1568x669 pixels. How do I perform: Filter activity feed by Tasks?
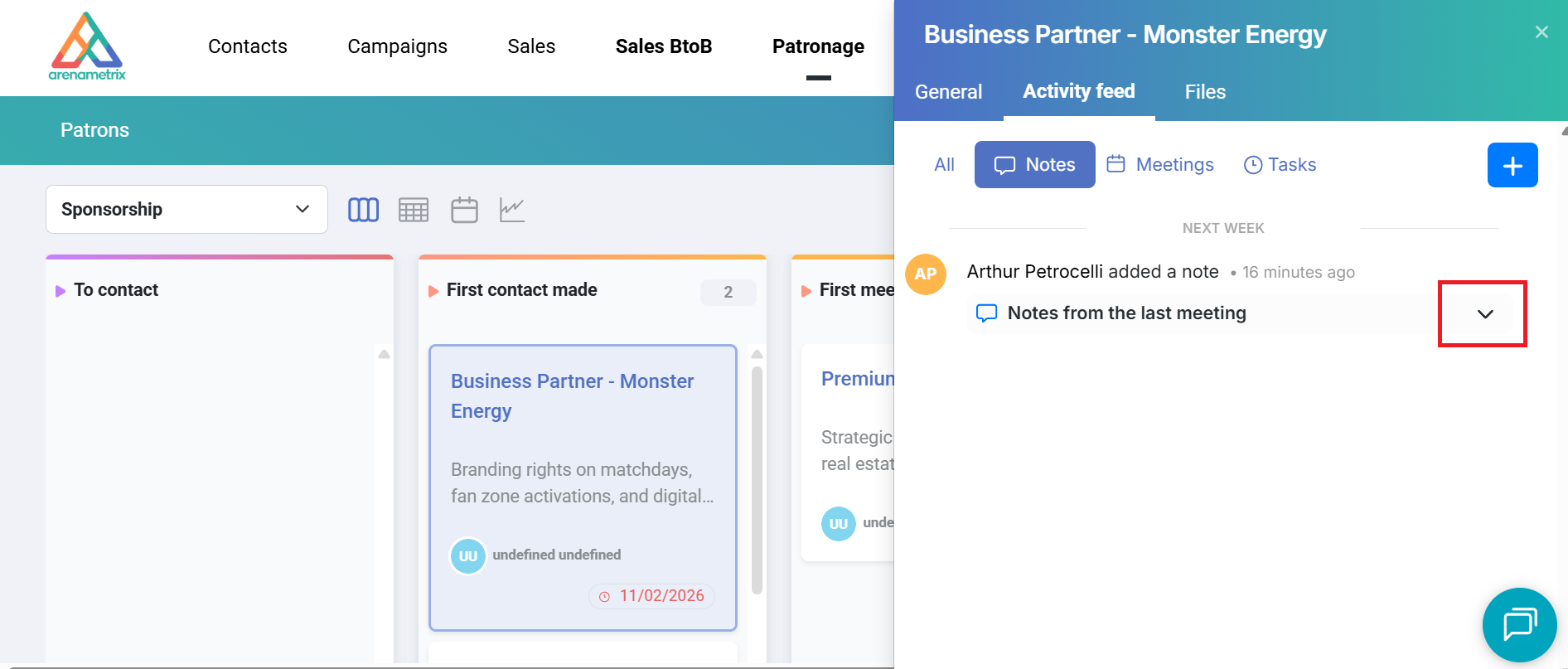pyautogui.click(x=1280, y=165)
